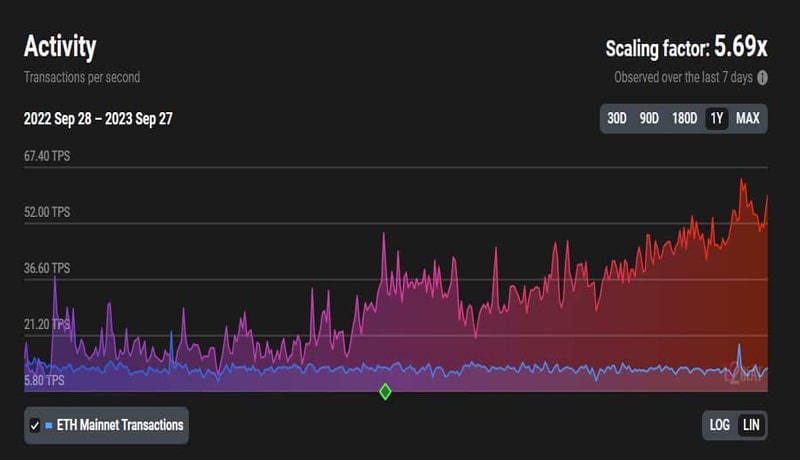Click the 52.00 TPS axis label
Viewport: 800px width, 460px height.
pos(47,212)
